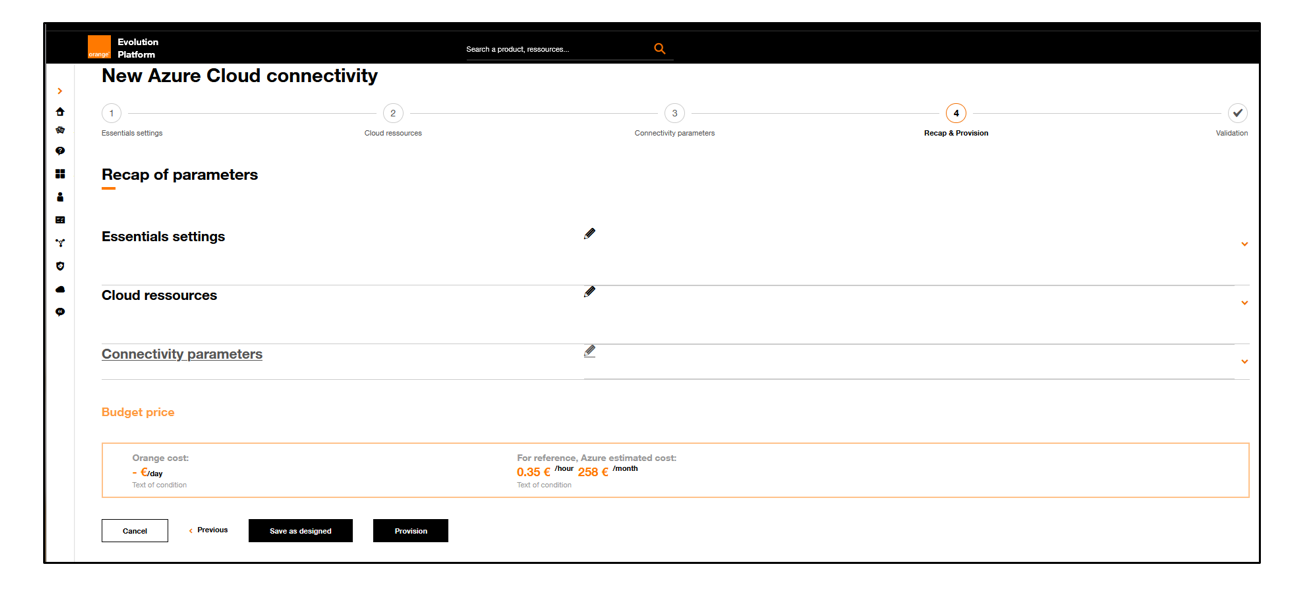Image resolution: width=1294 pixels, height=589 pixels.
Task: Click the Recap of parameters heading
Action: coord(180,175)
